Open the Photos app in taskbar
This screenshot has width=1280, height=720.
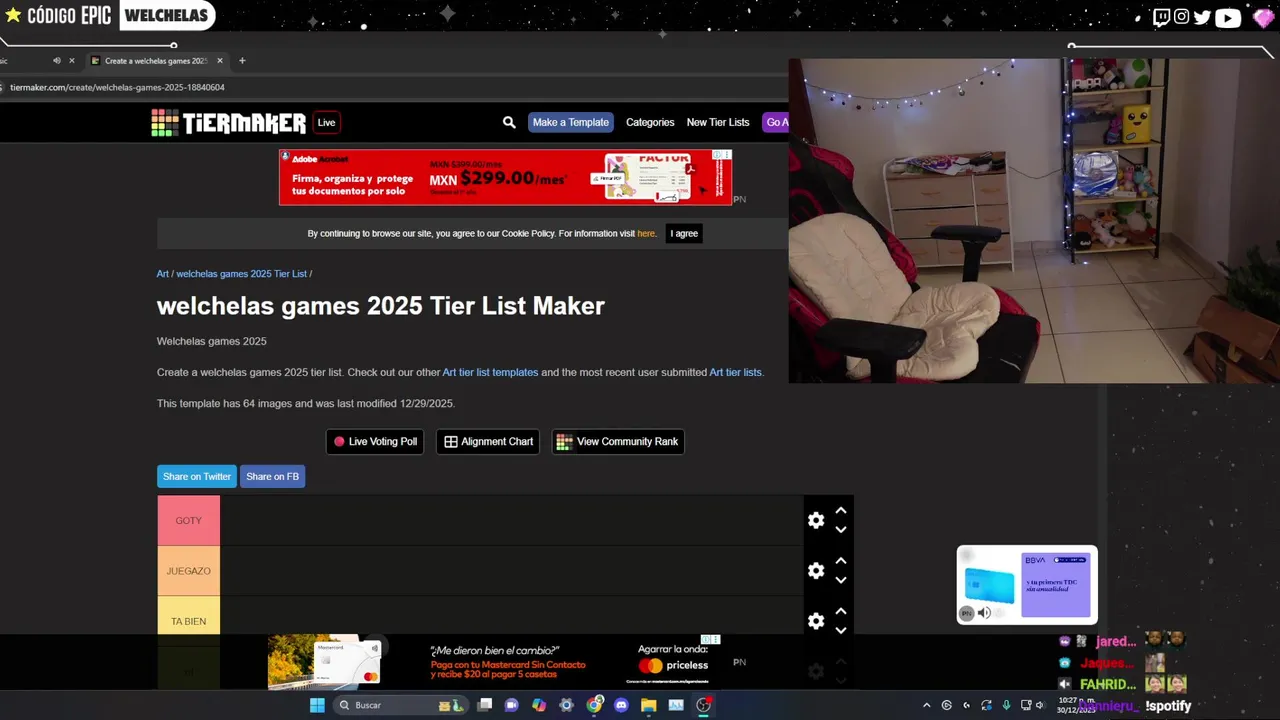tap(676, 705)
